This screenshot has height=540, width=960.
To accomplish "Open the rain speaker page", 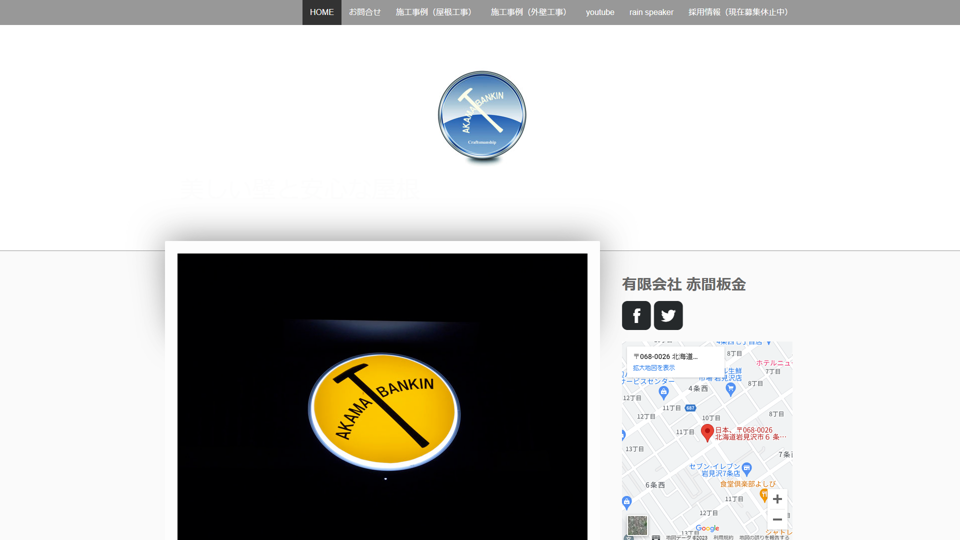I will coord(651,12).
